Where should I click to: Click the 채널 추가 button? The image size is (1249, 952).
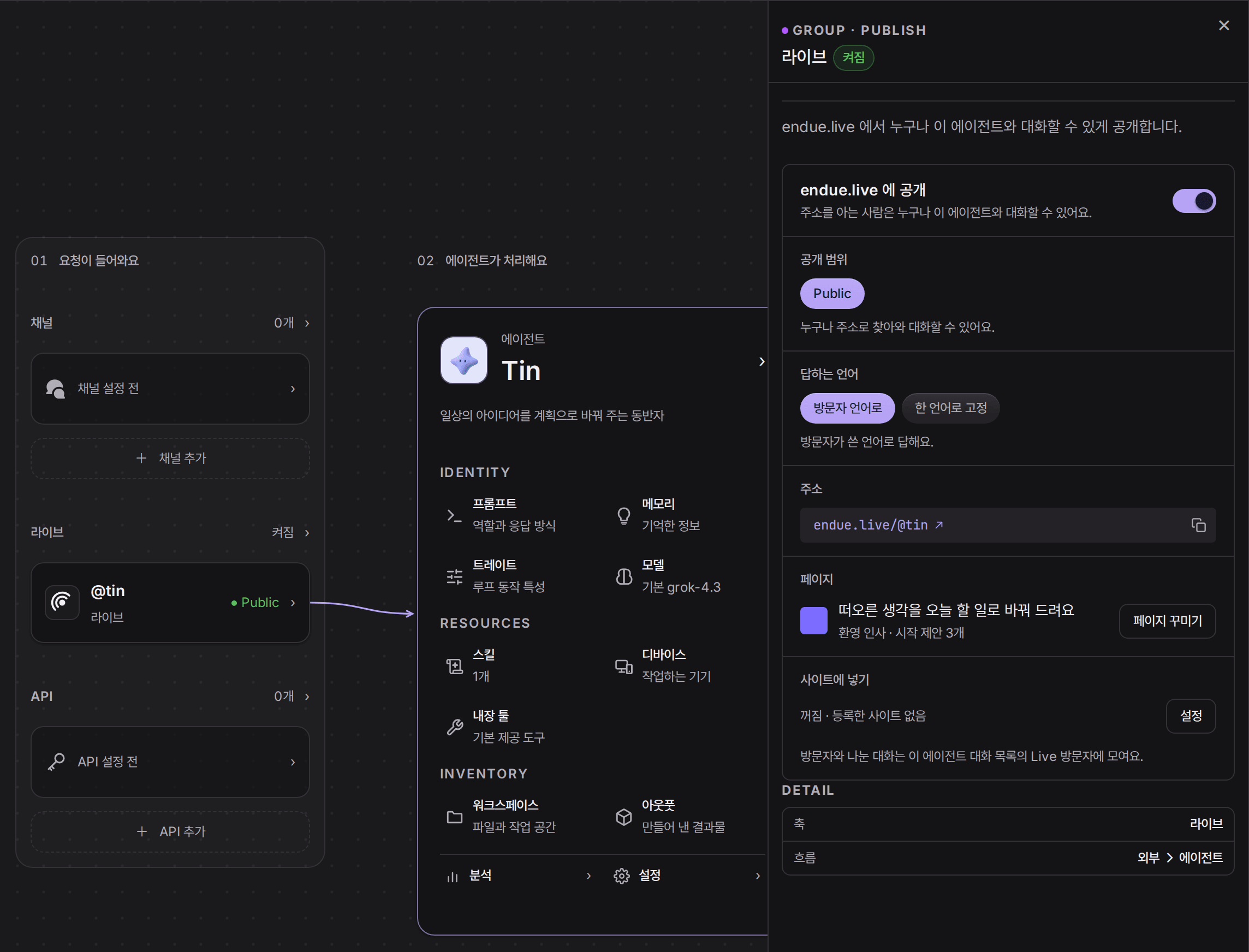[x=170, y=459]
